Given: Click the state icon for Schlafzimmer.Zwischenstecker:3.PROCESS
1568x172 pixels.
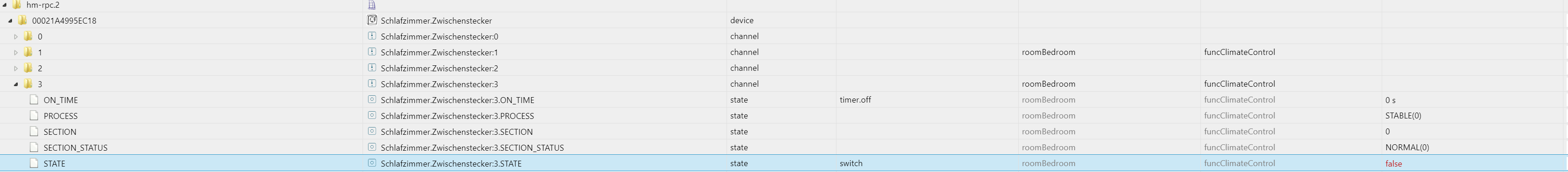Looking at the screenshot, I should pyautogui.click(x=372, y=115).
